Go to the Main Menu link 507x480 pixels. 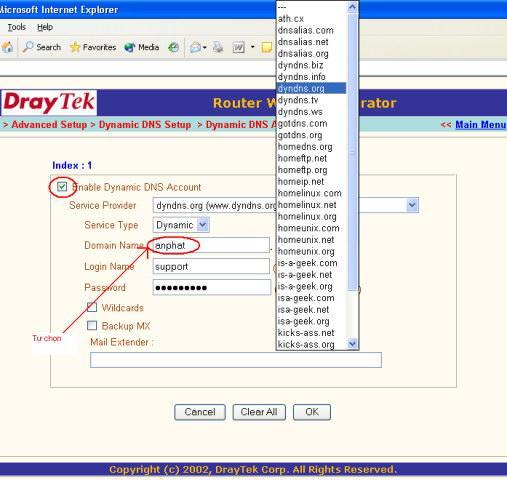(x=480, y=125)
